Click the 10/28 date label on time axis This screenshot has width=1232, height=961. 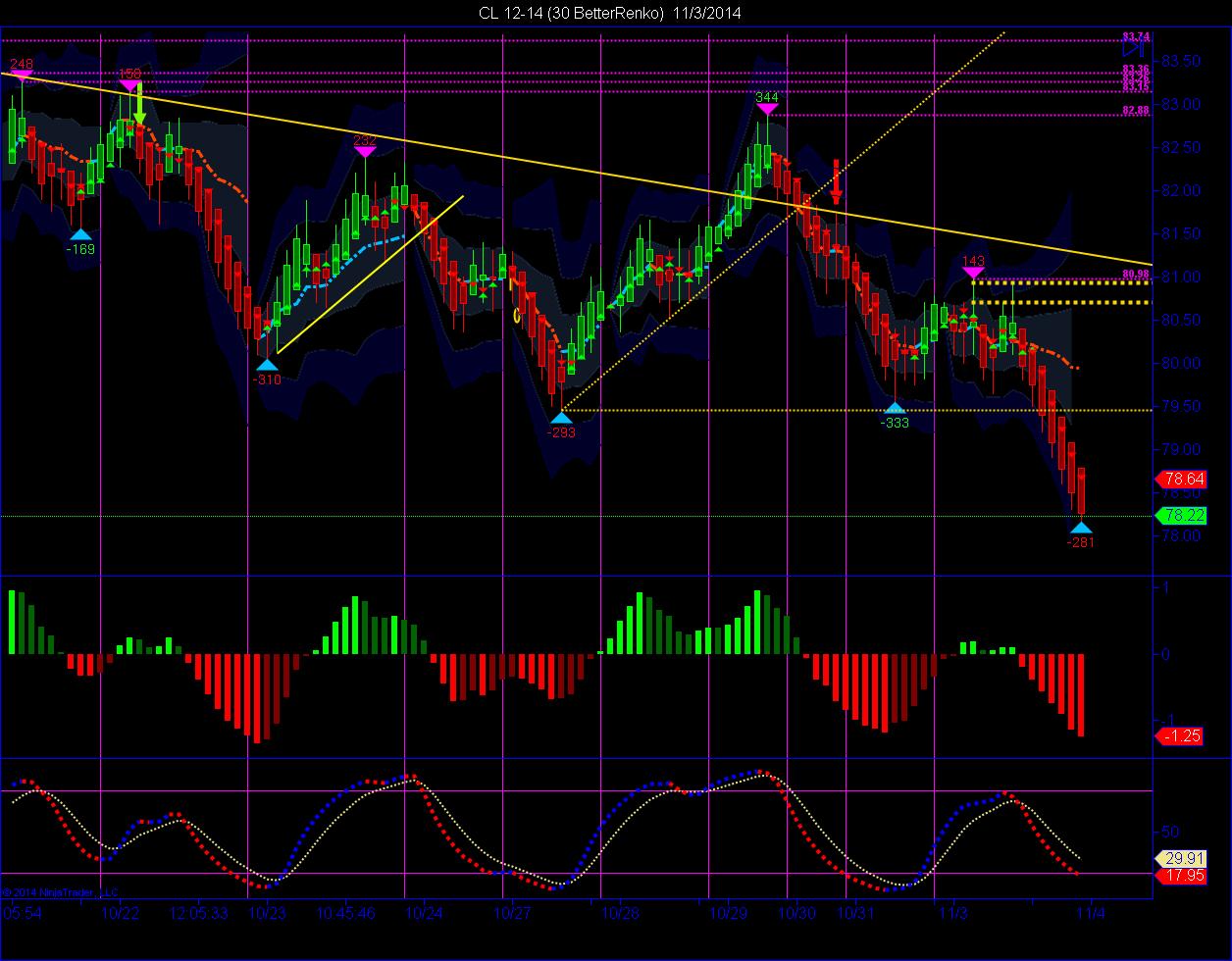(x=620, y=912)
